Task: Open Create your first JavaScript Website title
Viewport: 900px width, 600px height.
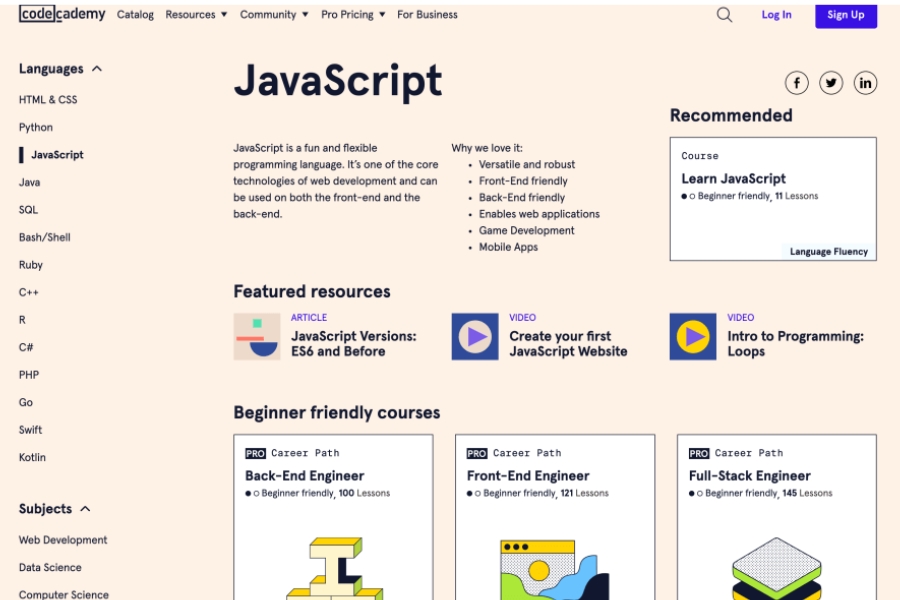Action: (x=568, y=343)
